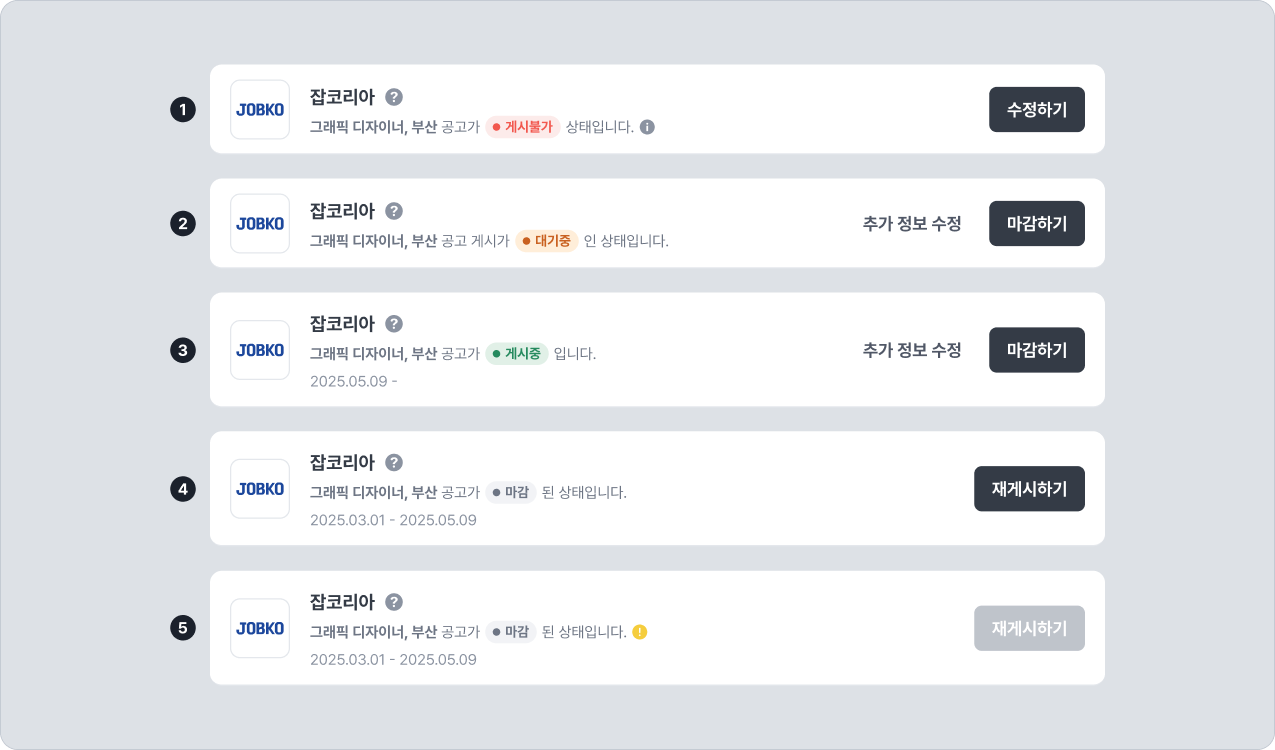Click the yellow warning icon in row 5
The image size is (1275, 750).
(640, 632)
